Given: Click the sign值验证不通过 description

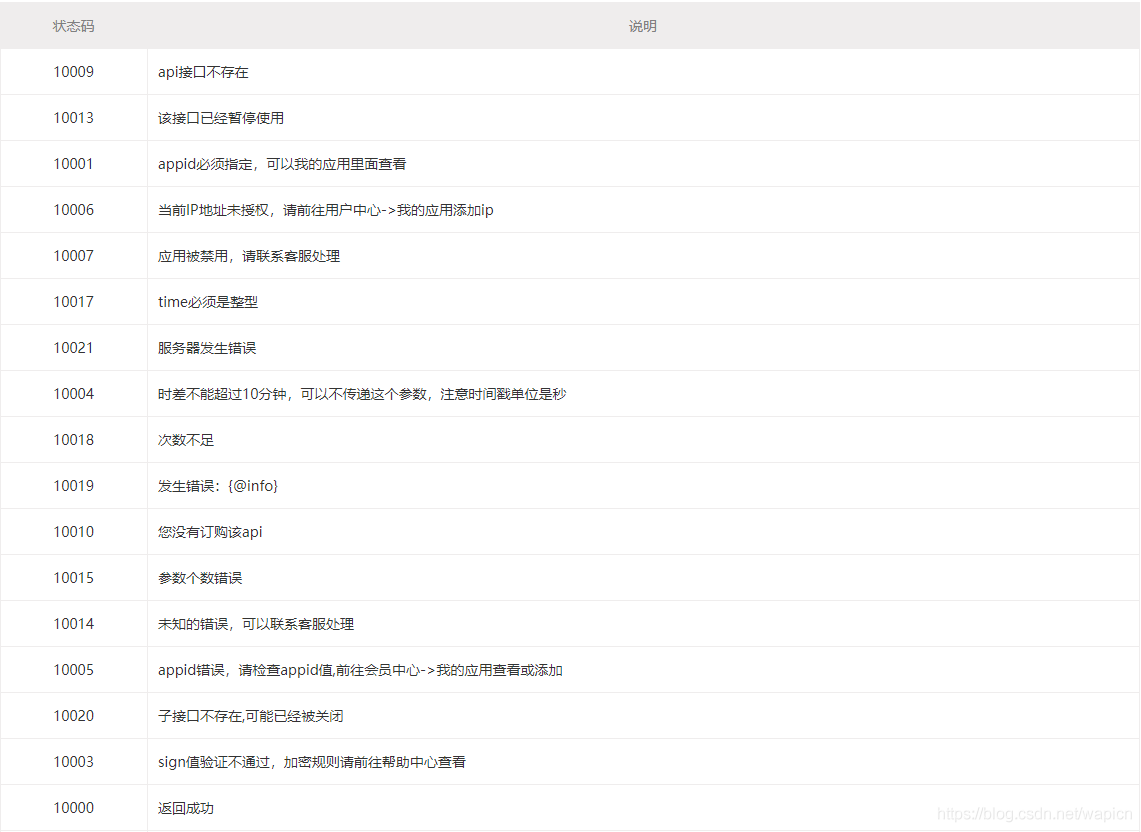Looking at the screenshot, I should click(311, 760).
